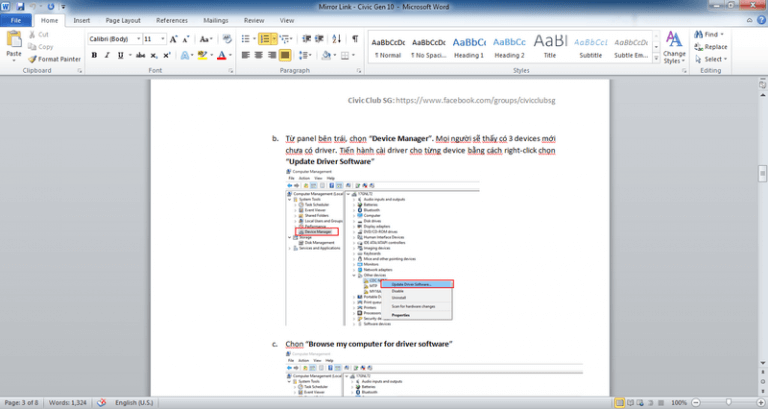Click the Sort A-Z icon
768x409 pixels.
pos(337,39)
